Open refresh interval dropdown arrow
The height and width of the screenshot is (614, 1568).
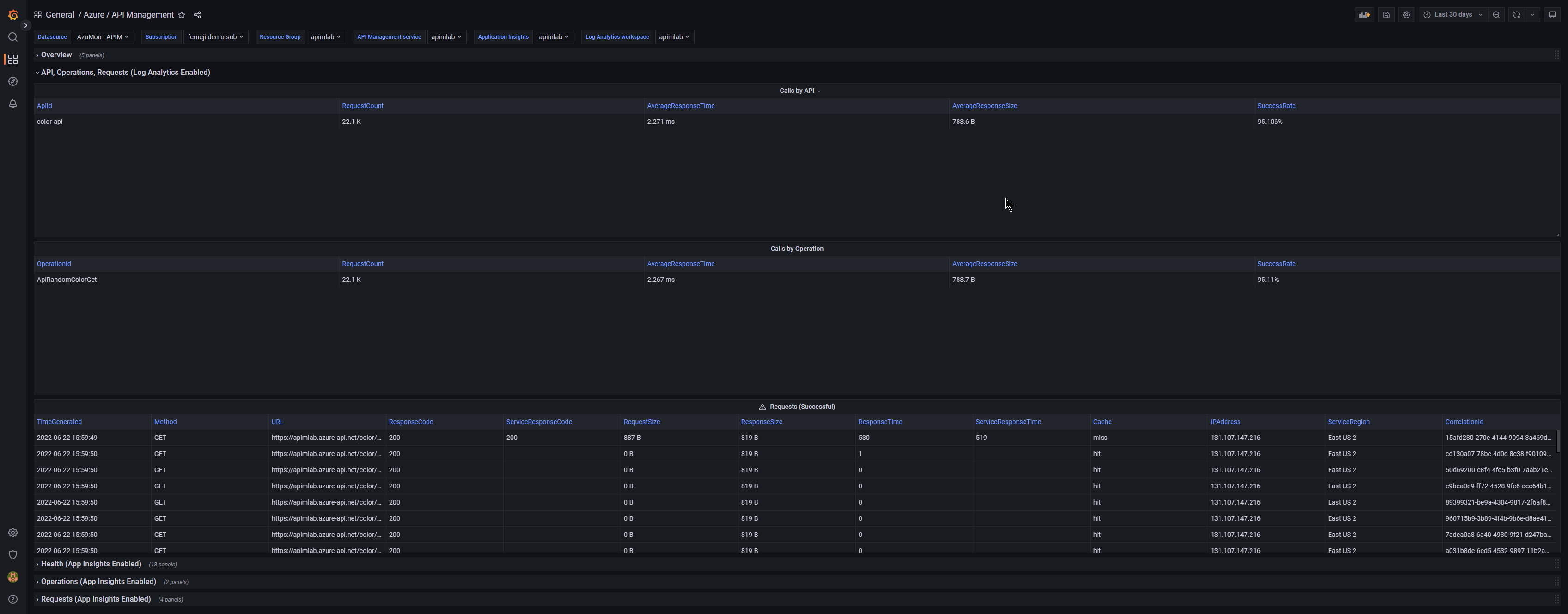click(1532, 15)
